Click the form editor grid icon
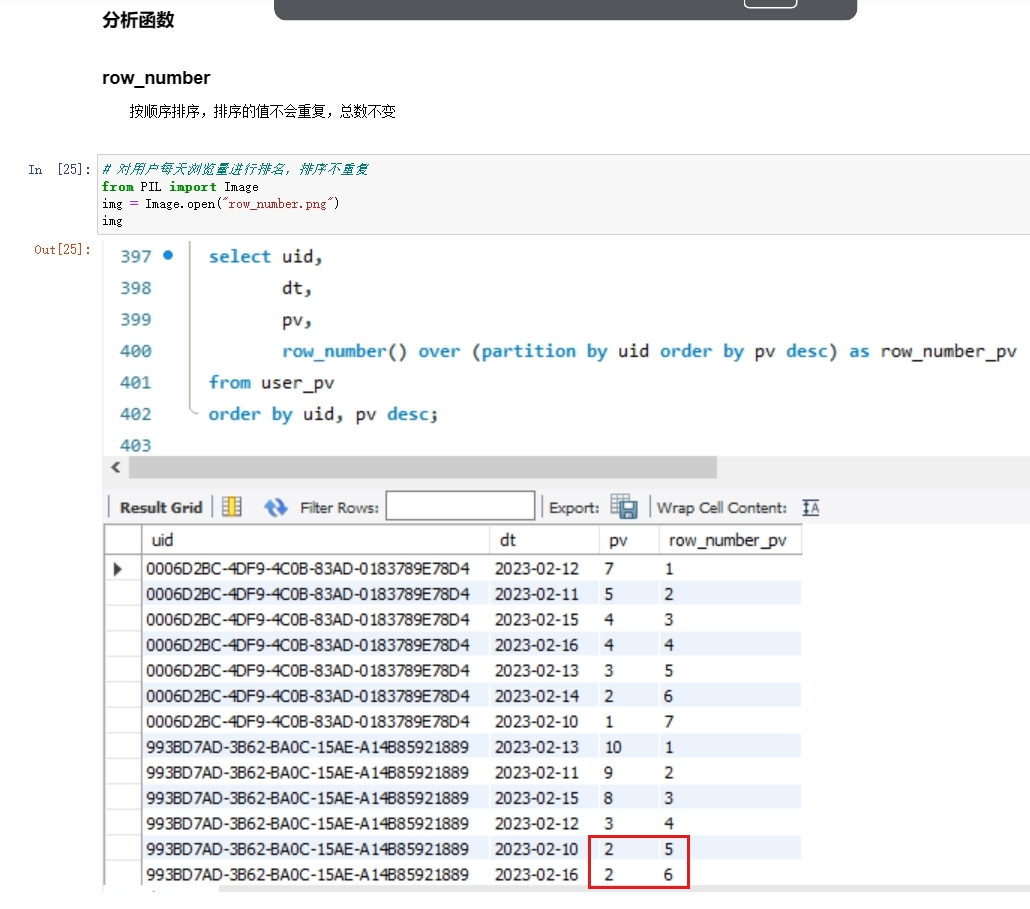 pos(231,507)
